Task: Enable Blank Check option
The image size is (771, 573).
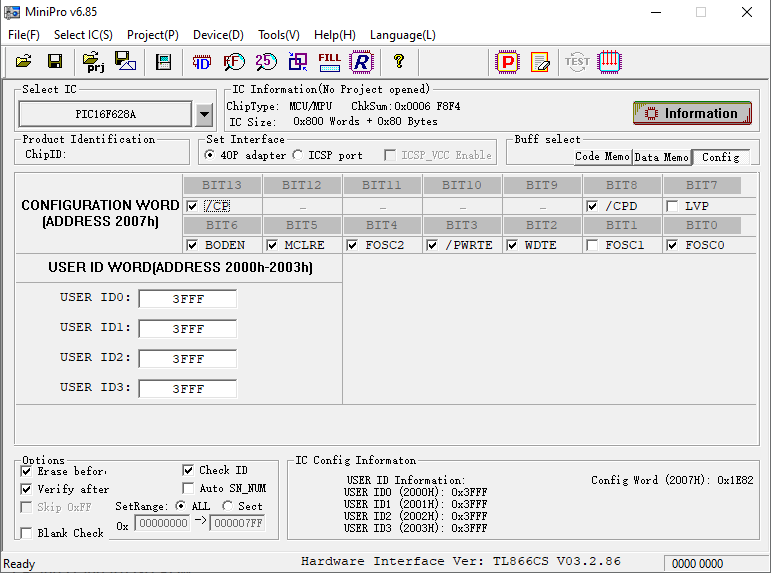Action: tap(27, 533)
